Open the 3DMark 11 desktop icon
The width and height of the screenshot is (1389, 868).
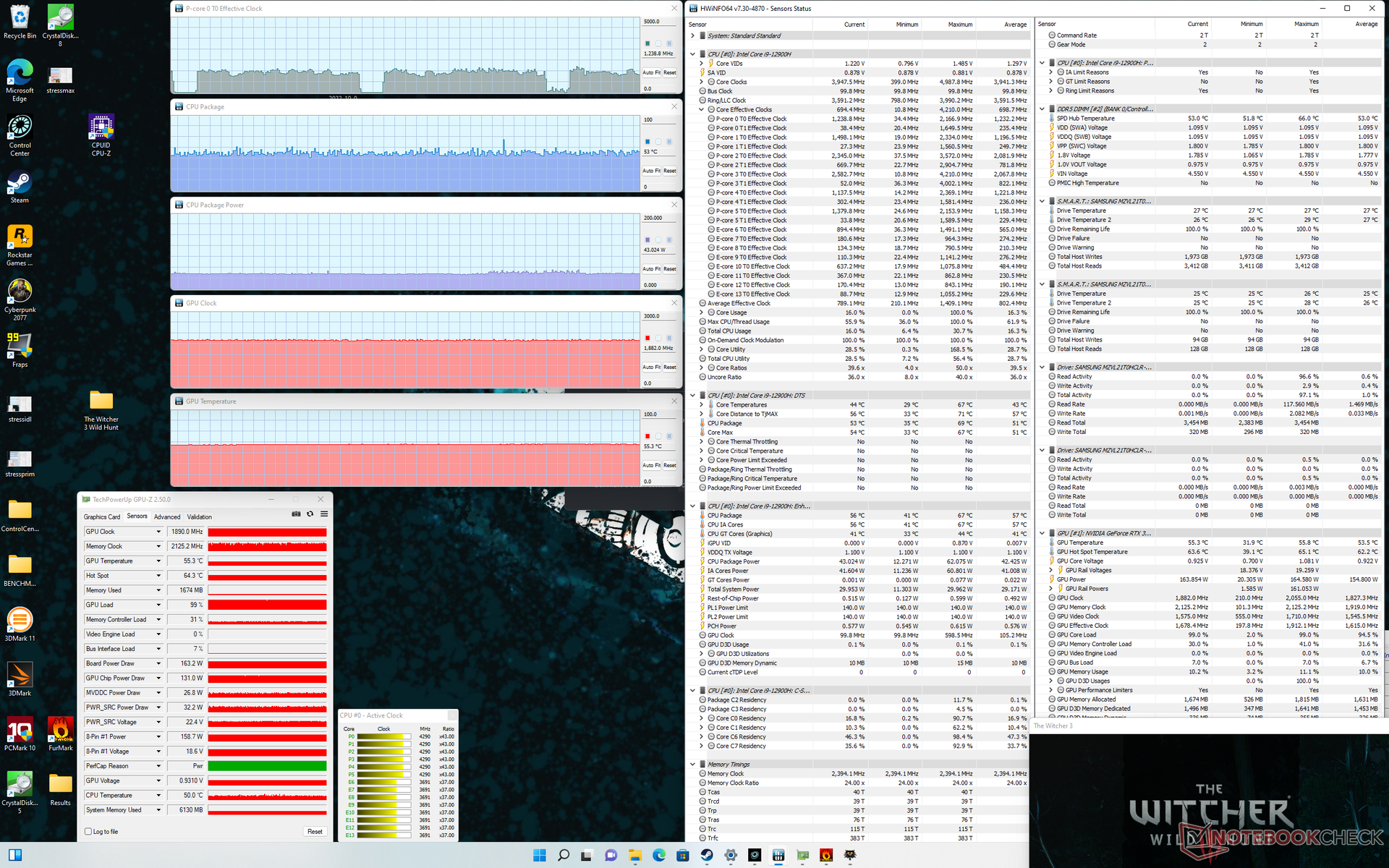(x=20, y=624)
